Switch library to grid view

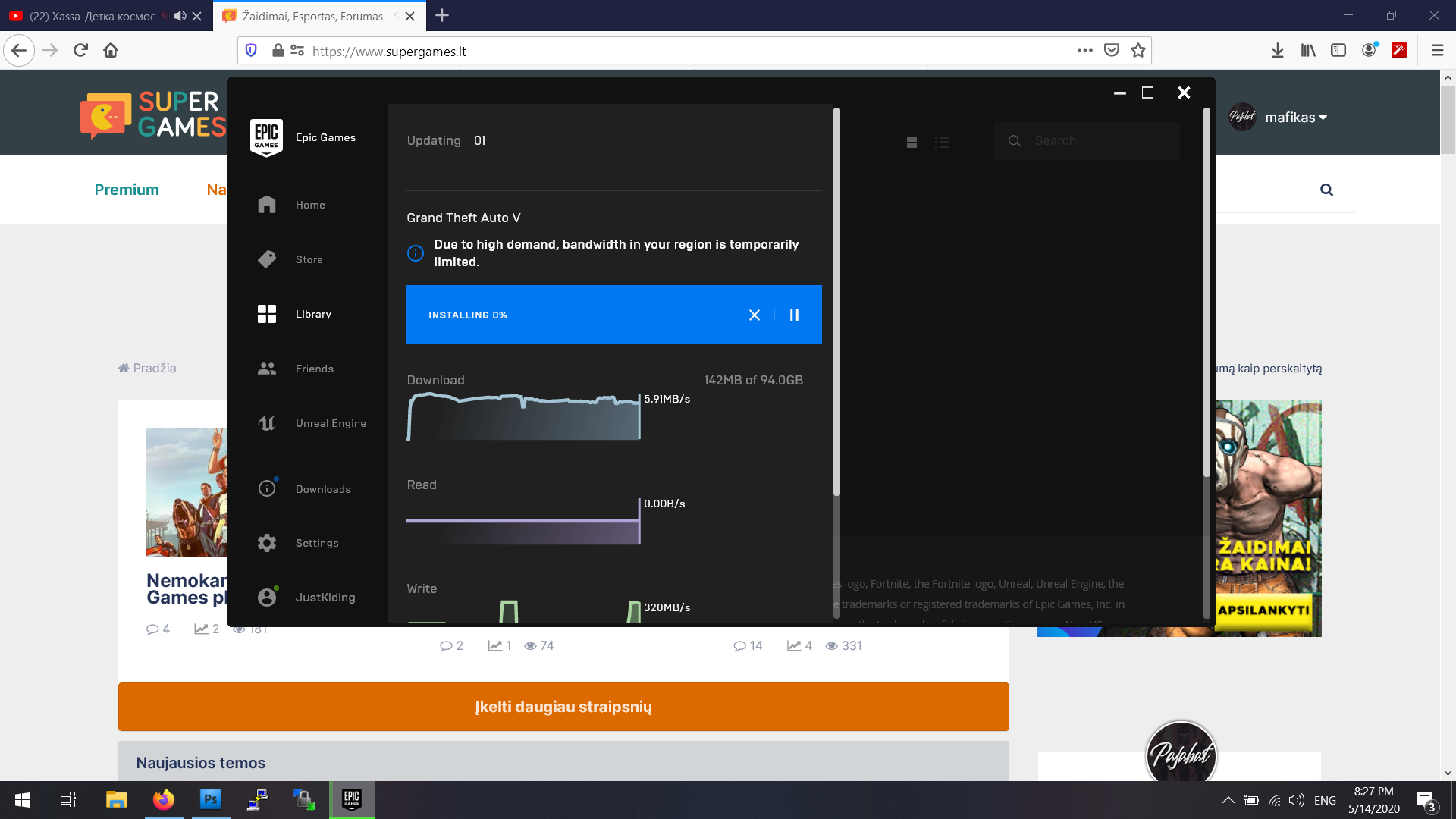(x=912, y=142)
